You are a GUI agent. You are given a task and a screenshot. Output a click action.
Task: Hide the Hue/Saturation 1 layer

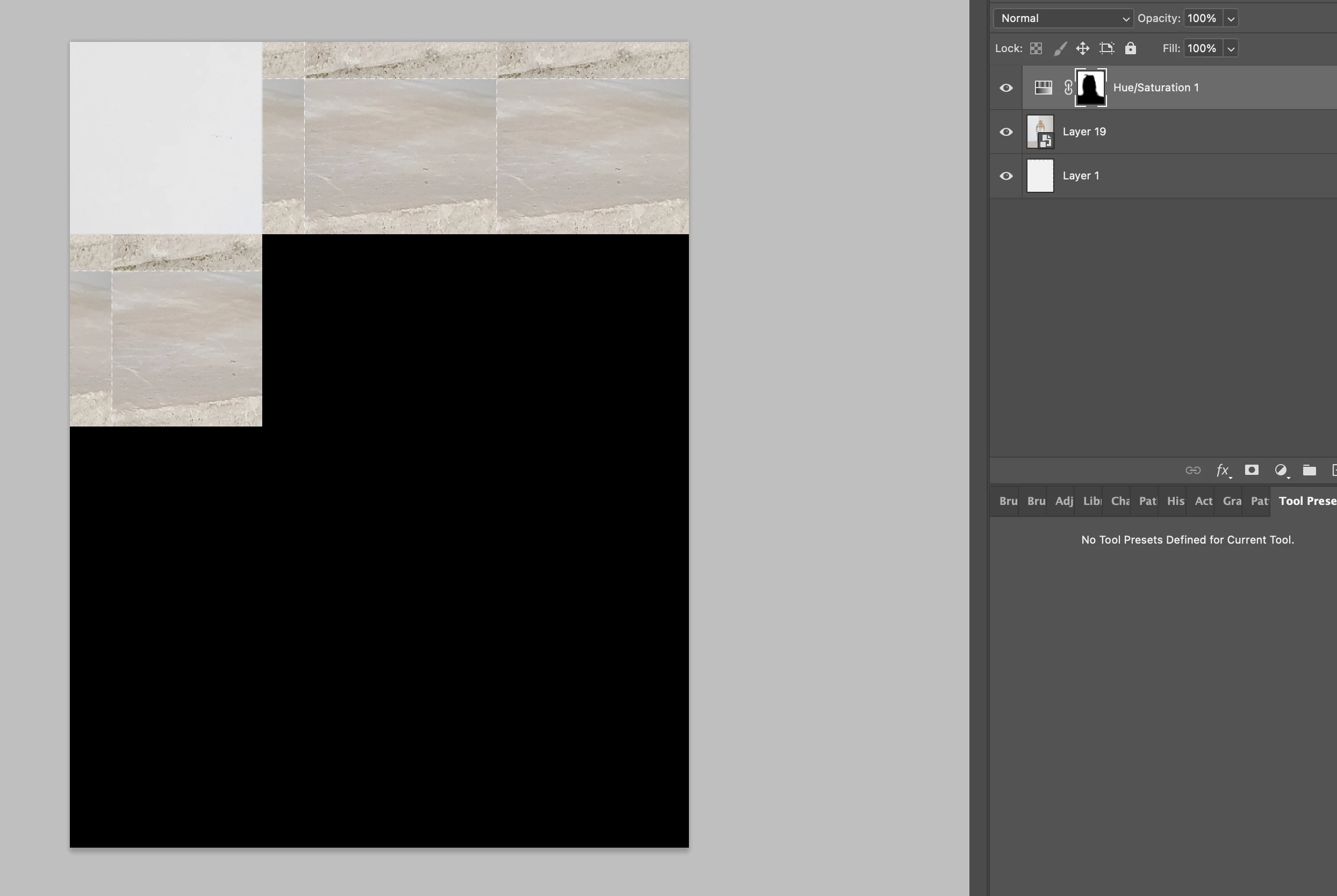click(x=1006, y=88)
